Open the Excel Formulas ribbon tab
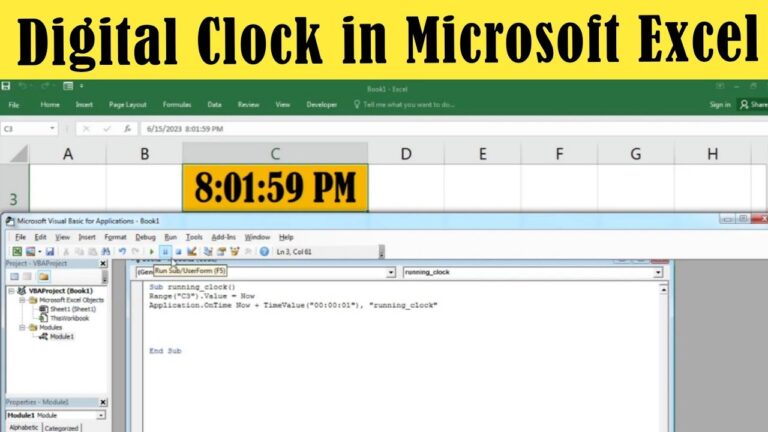Screen dimensions: 768x432 coord(177,104)
